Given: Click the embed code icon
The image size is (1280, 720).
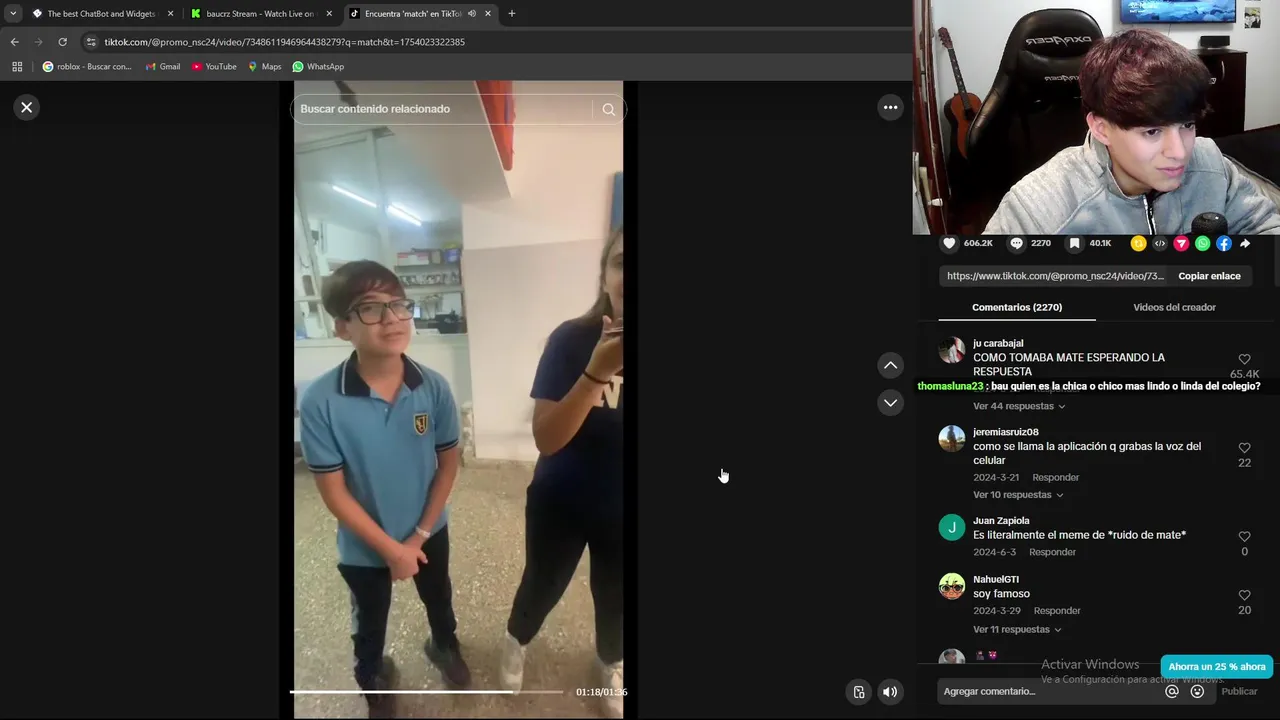Looking at the screenshot, I should (x=1160, y=243).
